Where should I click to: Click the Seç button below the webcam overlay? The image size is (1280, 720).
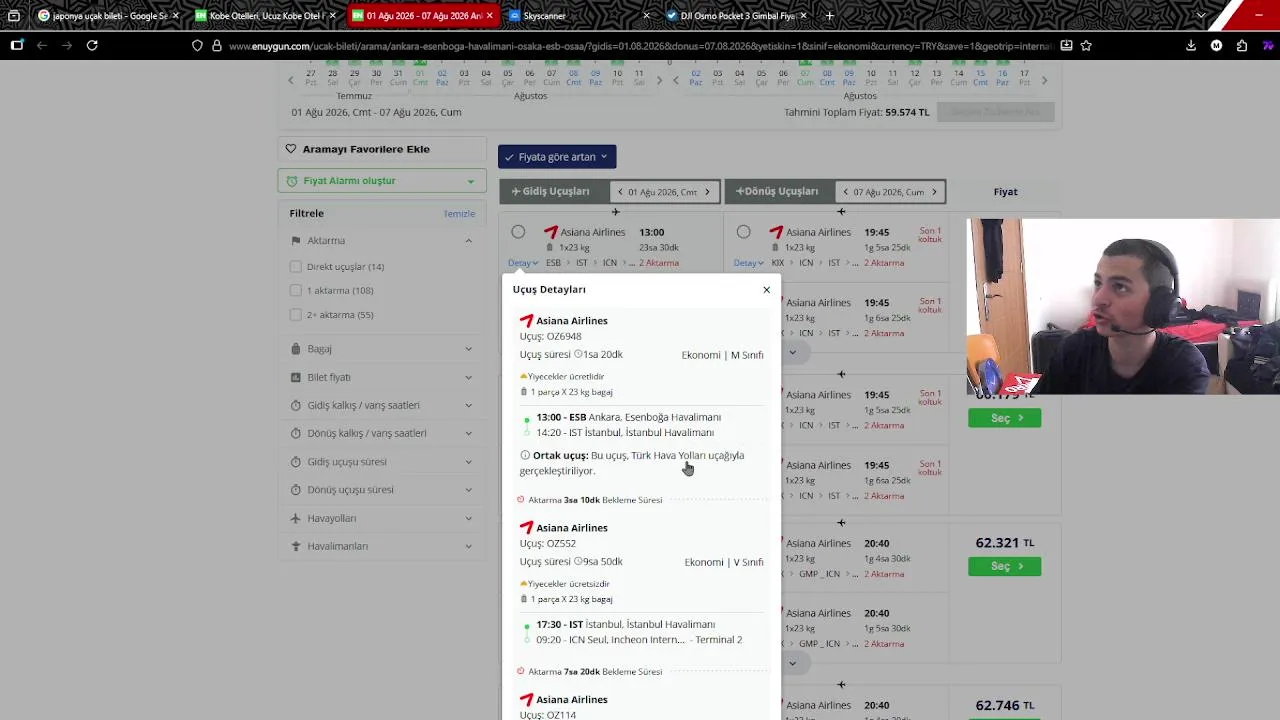pyautogui.click(x=1004, y=418)
